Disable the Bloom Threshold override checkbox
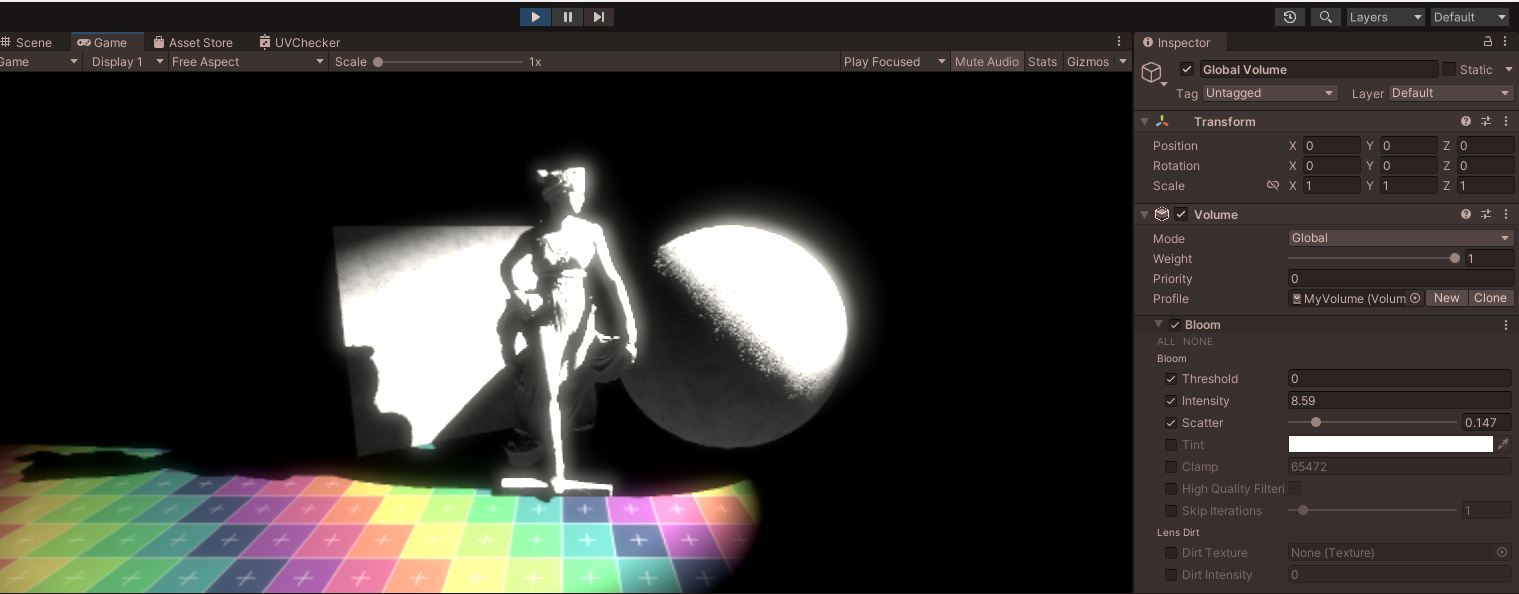This screenshot has height=594, width=1519. coord(1171,379)
